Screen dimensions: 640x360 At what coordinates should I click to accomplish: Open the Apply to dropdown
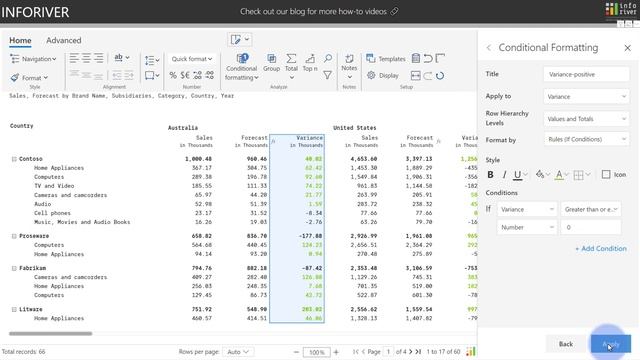pyautogui.click(x=586, y=97)
